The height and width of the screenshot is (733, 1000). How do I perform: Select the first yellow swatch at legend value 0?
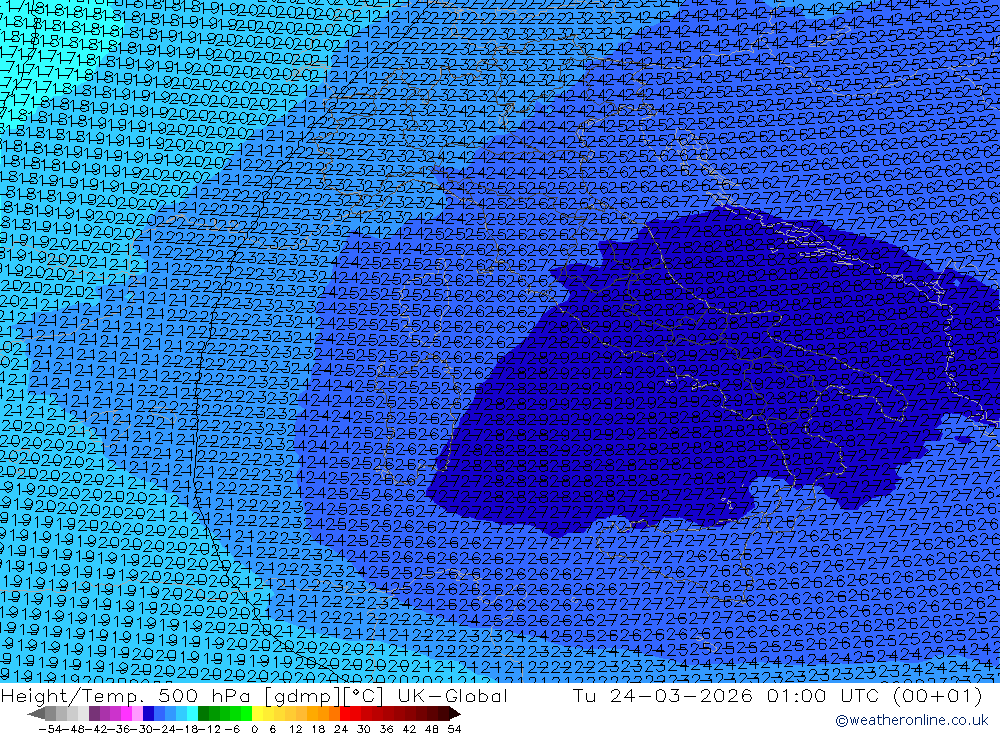[258, 713]
